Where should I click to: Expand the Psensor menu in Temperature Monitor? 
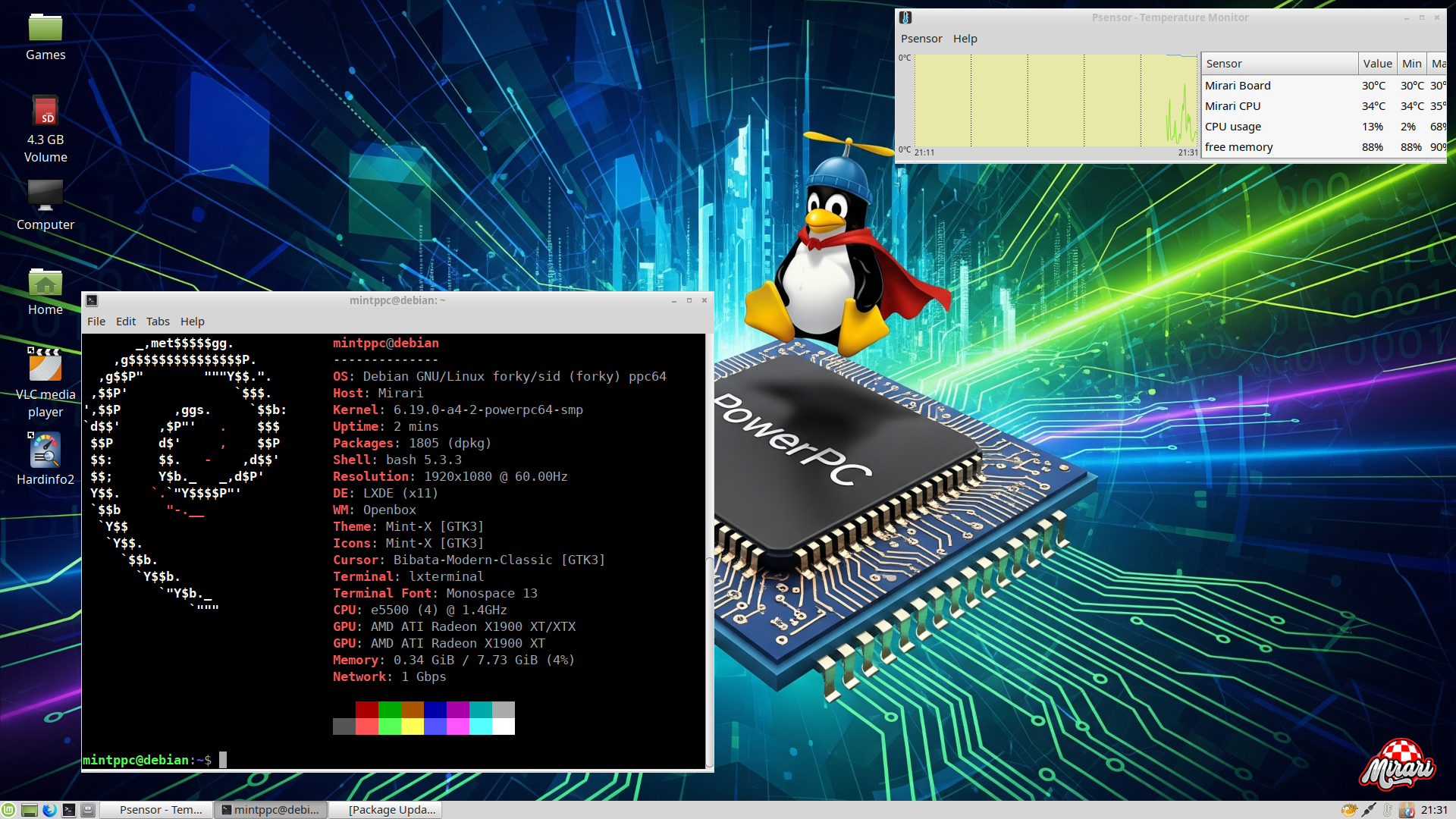click(921, 39)
